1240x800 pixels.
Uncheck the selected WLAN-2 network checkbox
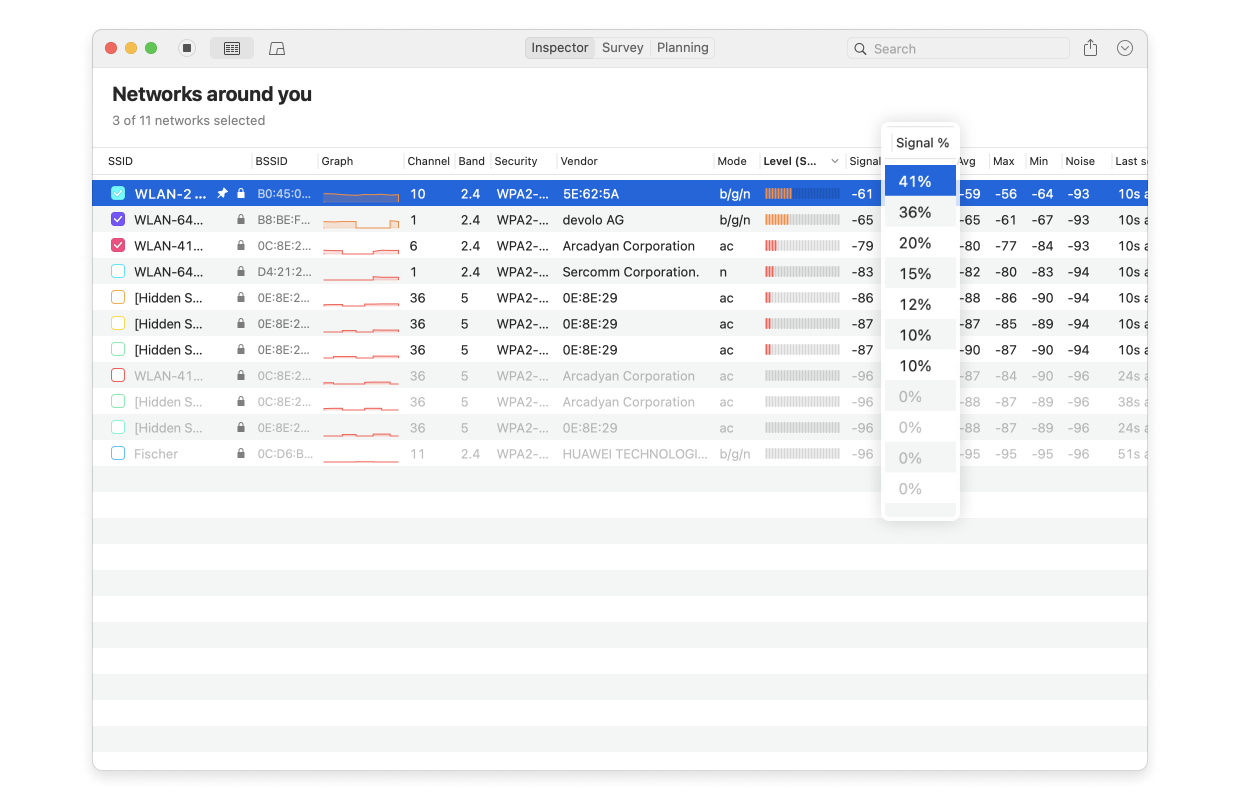118,194
